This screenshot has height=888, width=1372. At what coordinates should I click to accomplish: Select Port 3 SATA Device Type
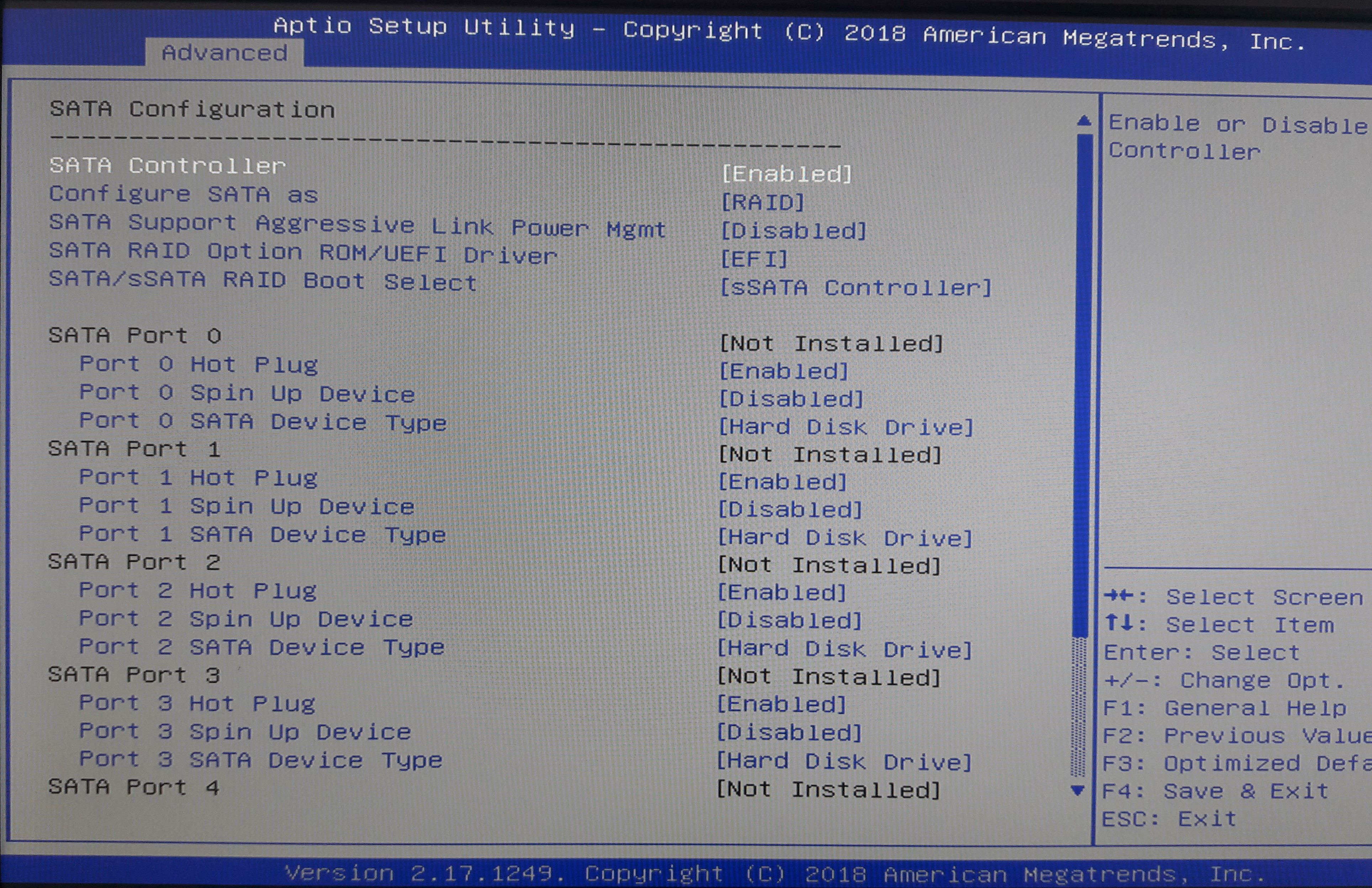tap(261, 760)
